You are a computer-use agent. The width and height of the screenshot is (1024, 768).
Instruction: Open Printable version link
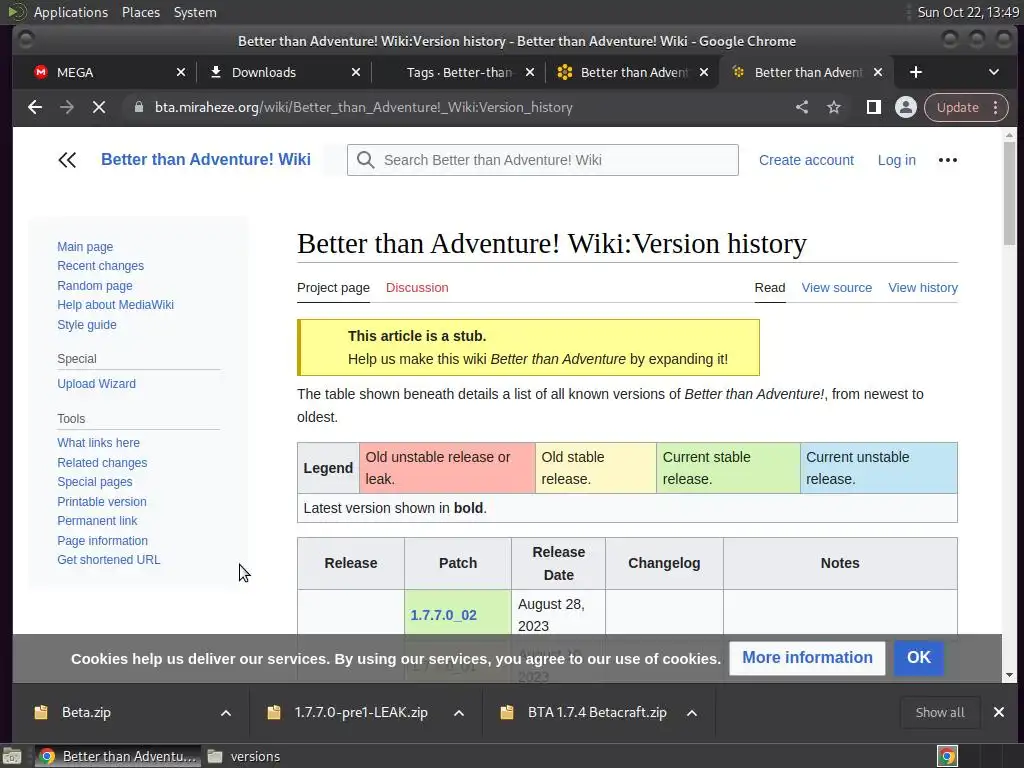click(x=102, y=502)
